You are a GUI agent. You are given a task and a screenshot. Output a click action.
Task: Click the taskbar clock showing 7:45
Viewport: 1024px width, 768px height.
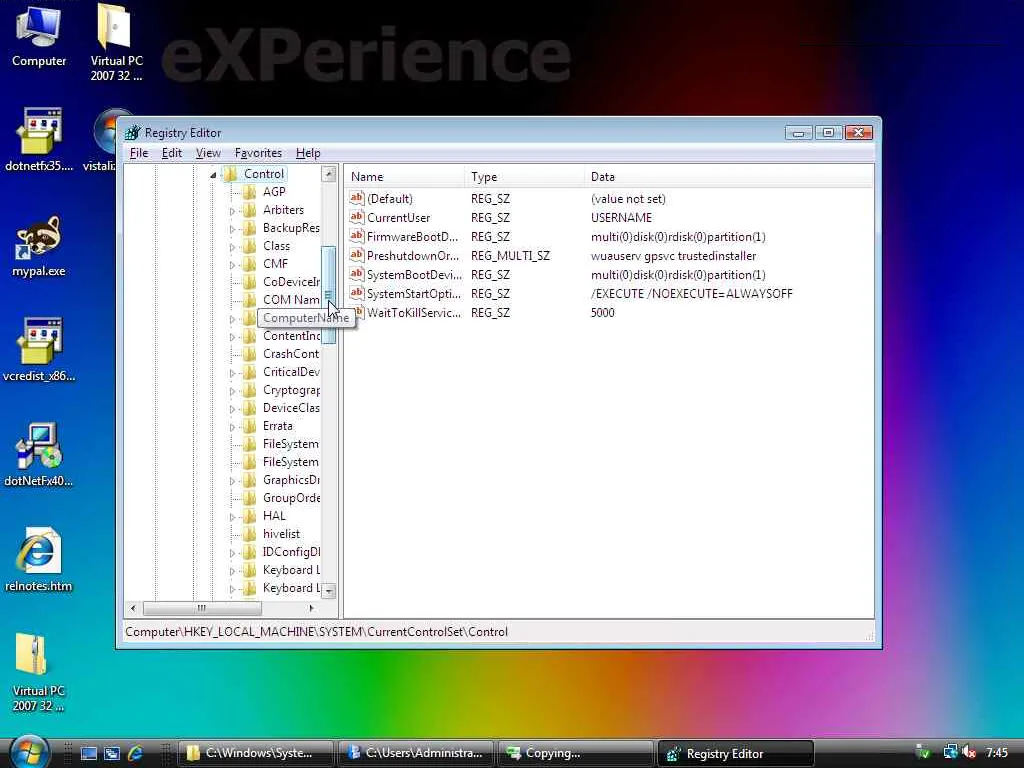pyautogui.click(x=997, y=753)
